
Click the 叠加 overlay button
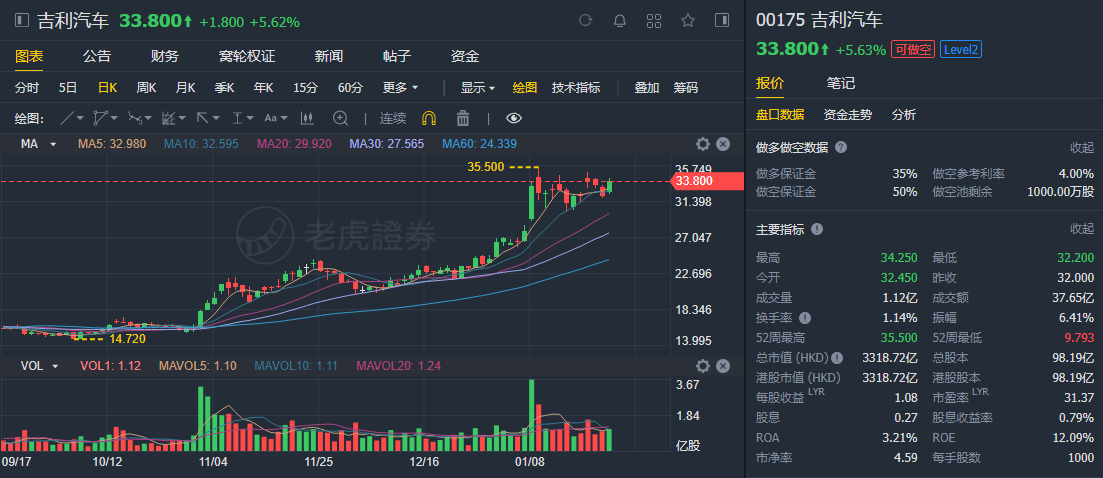point(646,88)
